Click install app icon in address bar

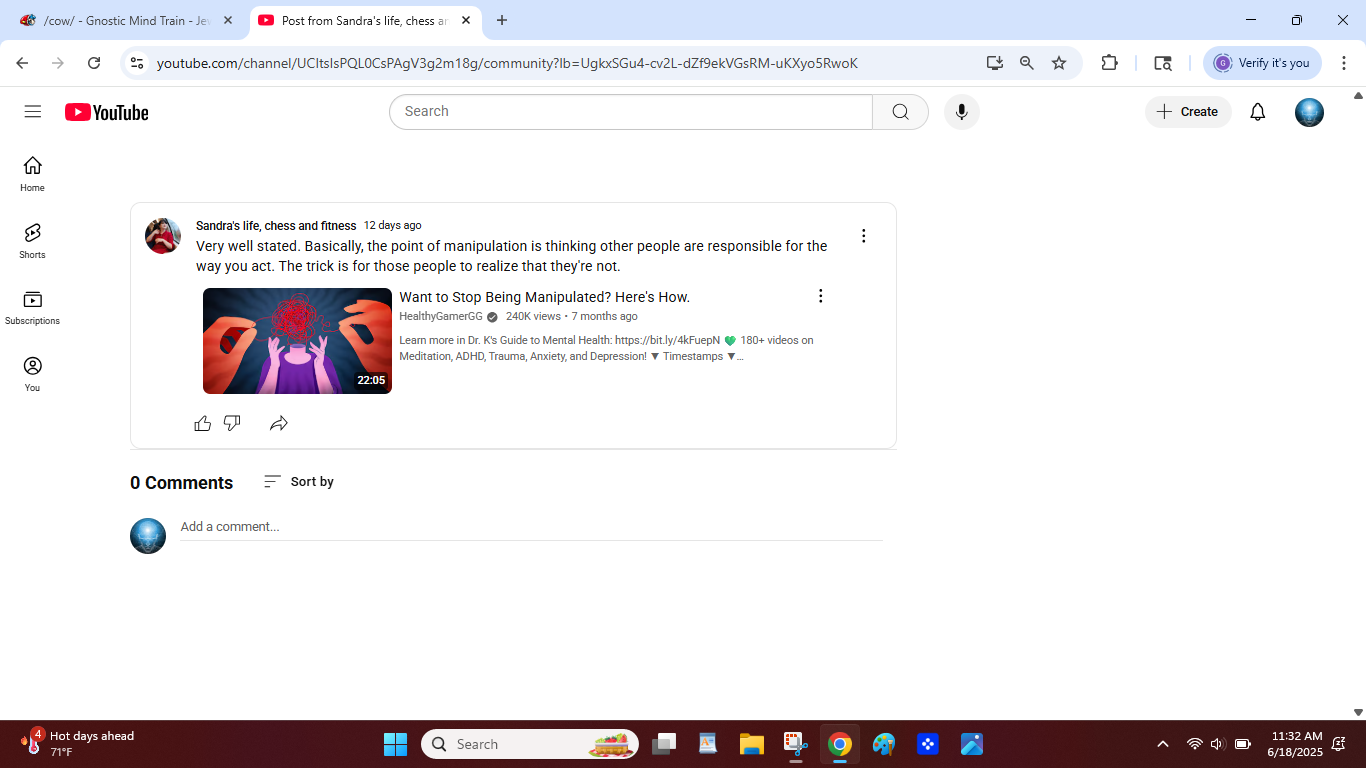[x=994, y=63]
